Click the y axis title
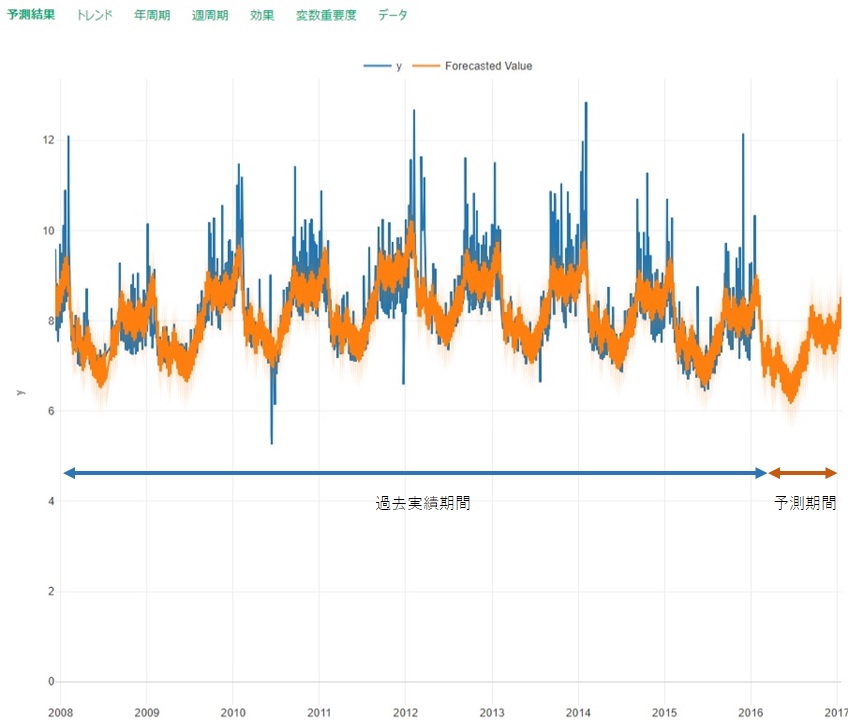Viewport: 850px width, 720px height. pos(20,392)
